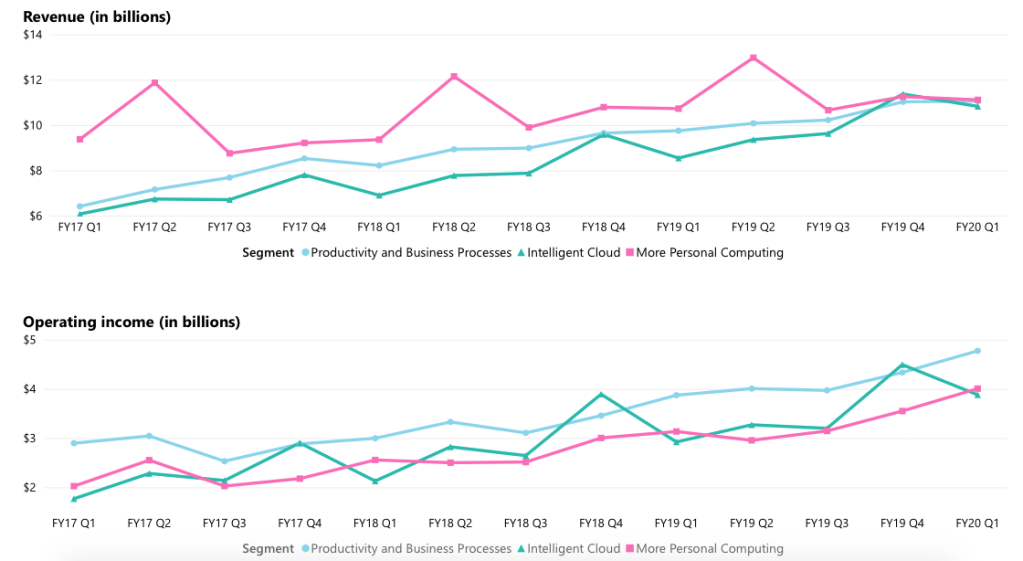The height and width of the screenshot is (561, 1023).
Task: Click the Revenue (in billions) chart title
Action: point(97,17)
